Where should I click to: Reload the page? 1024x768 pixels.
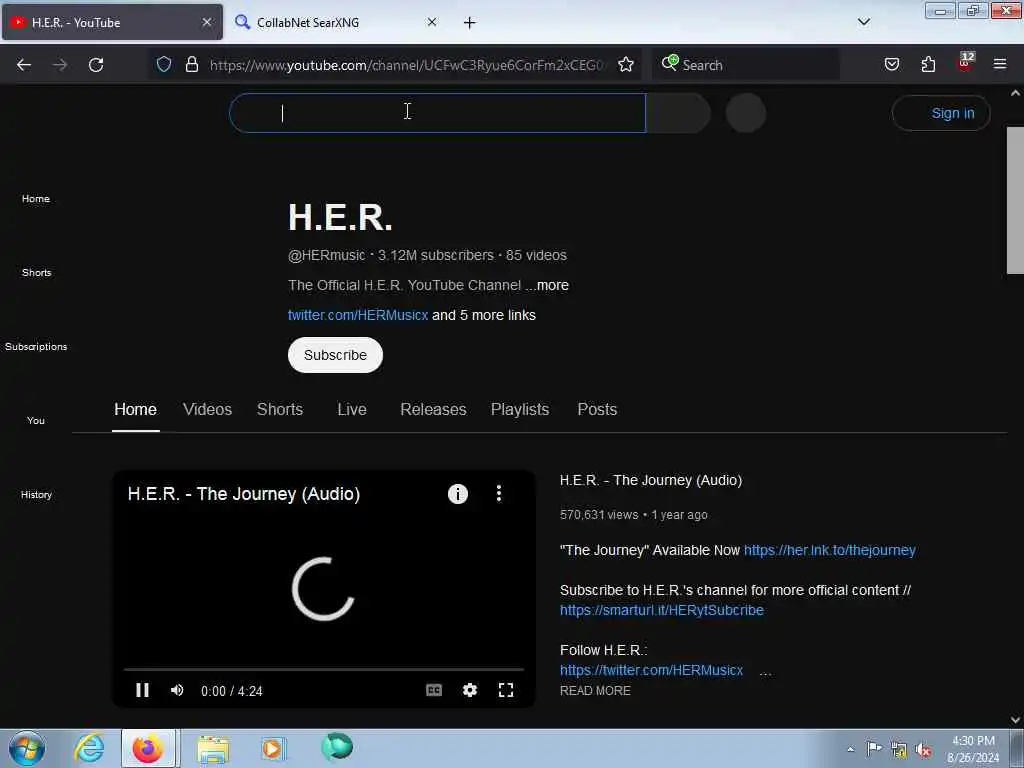click(x=96, y=65)
